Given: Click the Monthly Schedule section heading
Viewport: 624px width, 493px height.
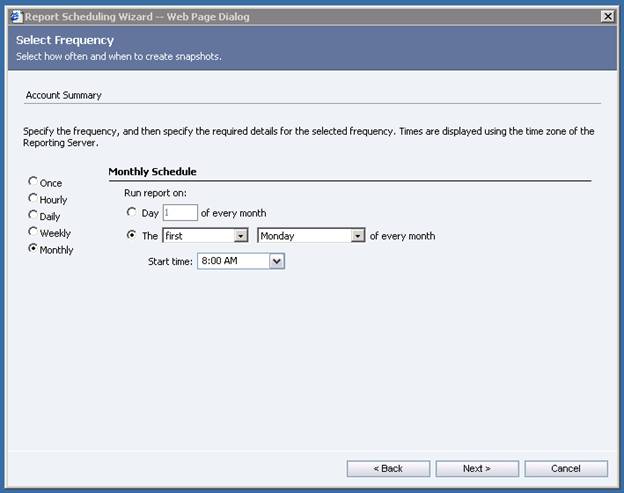Looking at the screenshot, I should 152,172.
